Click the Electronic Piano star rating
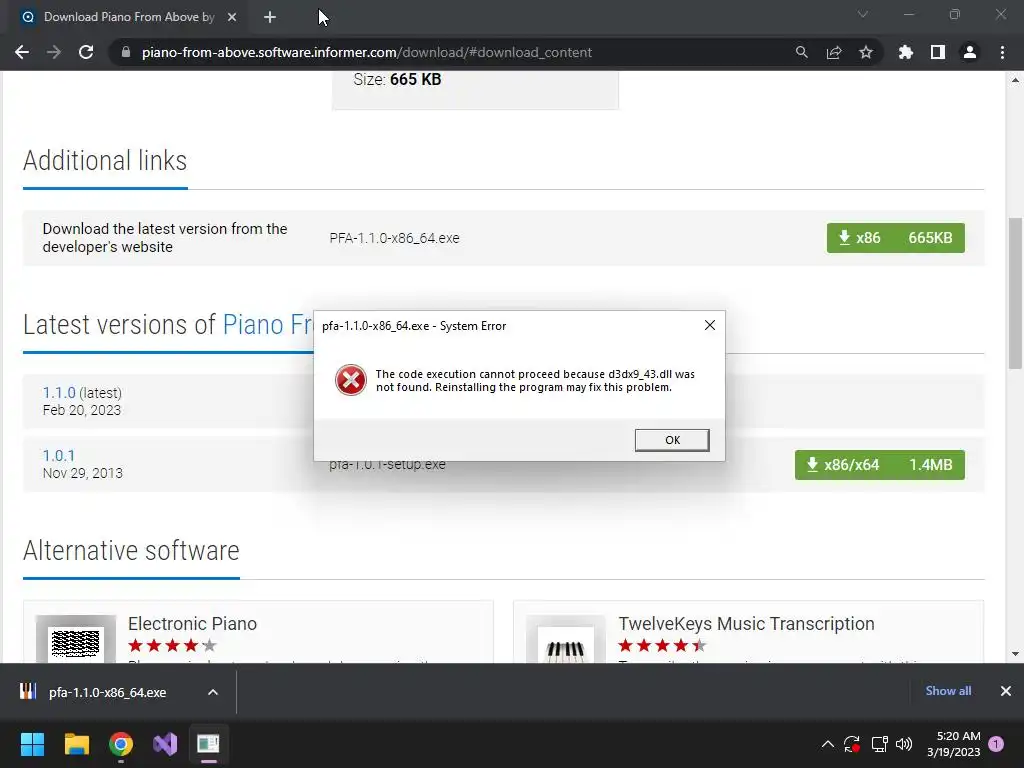 pyautogui.click(x=172, y=646)
